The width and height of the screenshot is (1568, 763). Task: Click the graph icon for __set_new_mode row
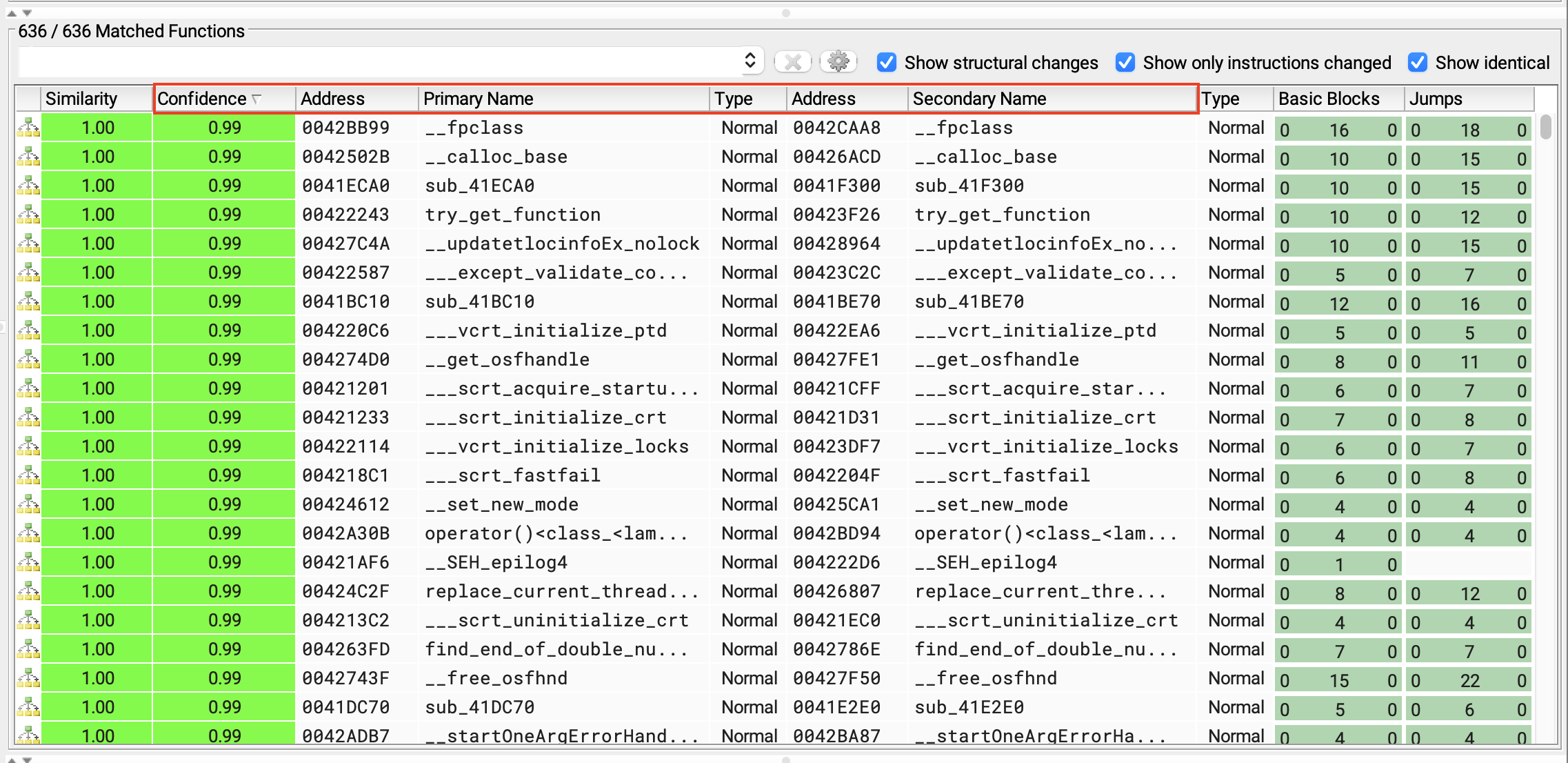(x=28, y=504)
